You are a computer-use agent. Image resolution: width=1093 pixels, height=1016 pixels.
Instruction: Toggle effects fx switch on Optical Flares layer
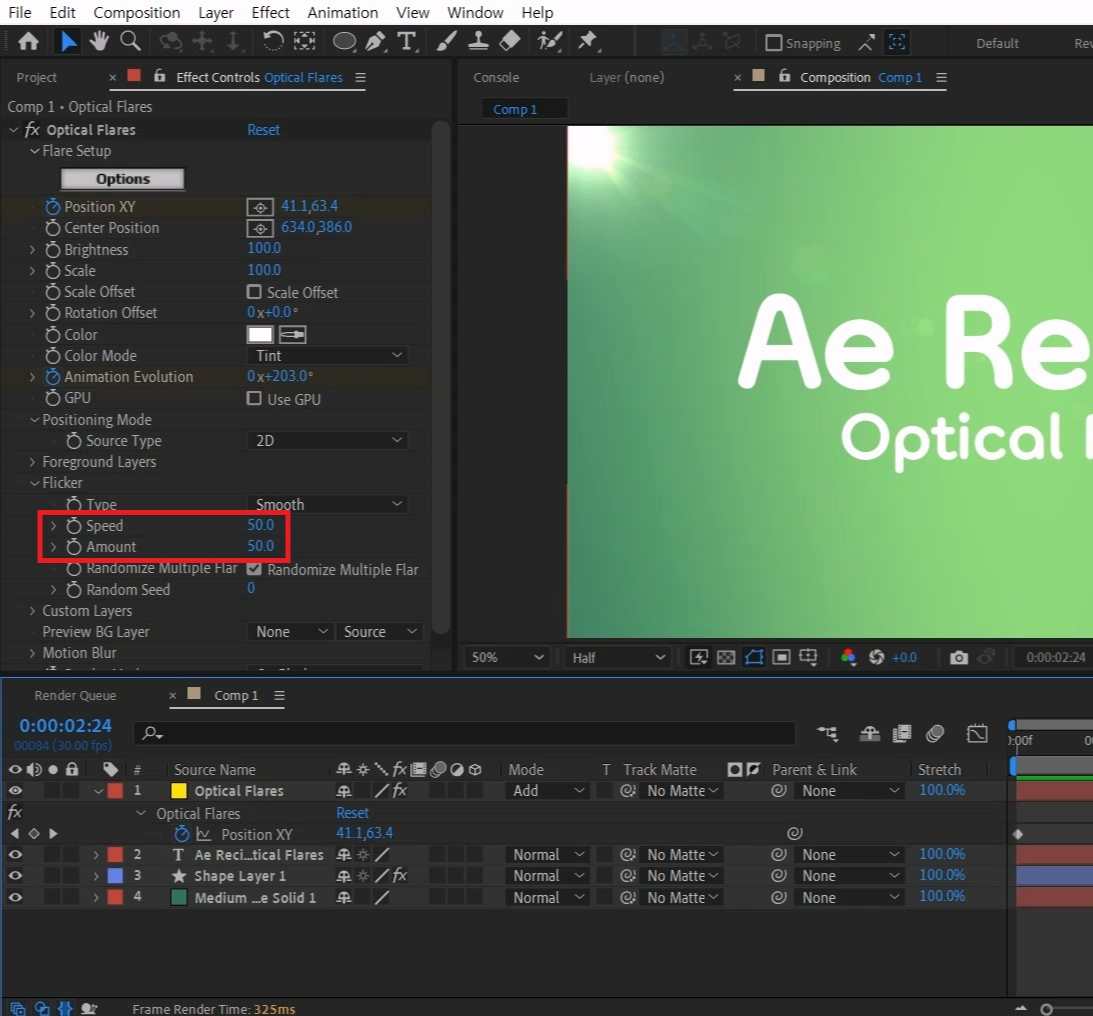coord(399,791)
